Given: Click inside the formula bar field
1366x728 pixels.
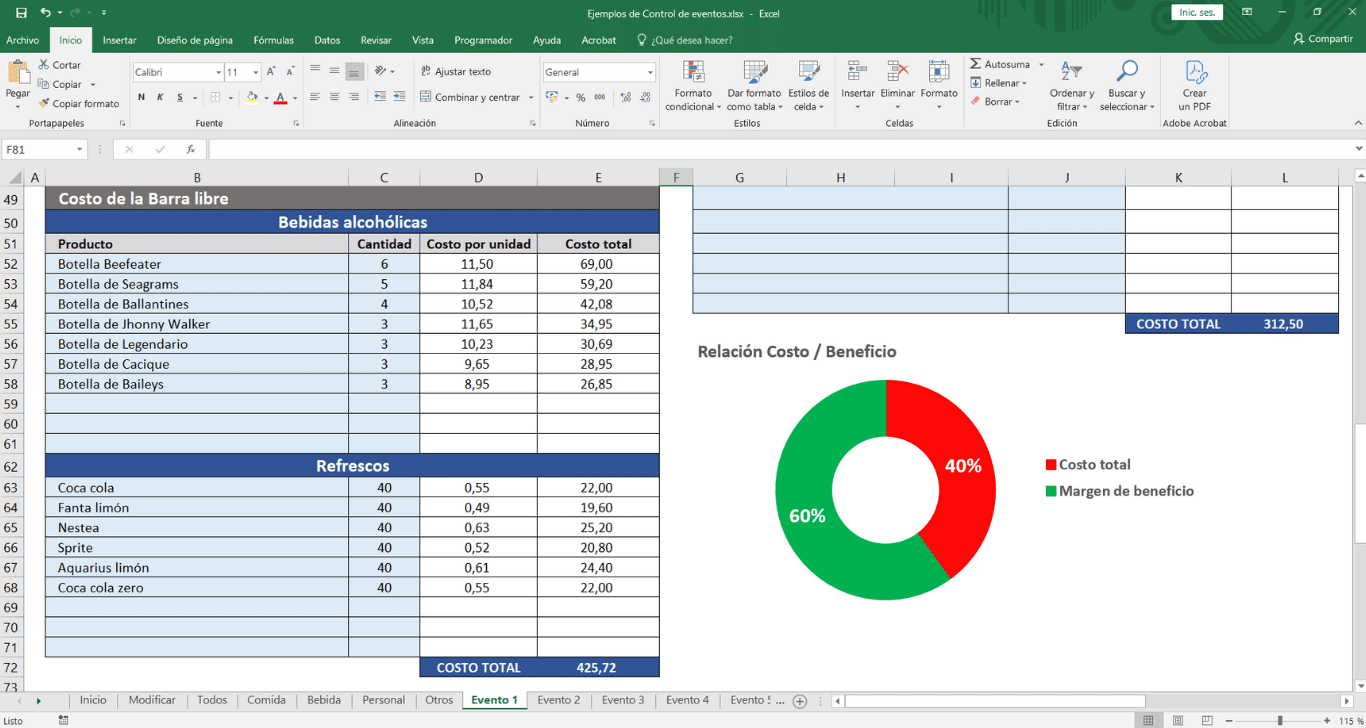Looking at the screenshot, I should click(x=780, y=149).
